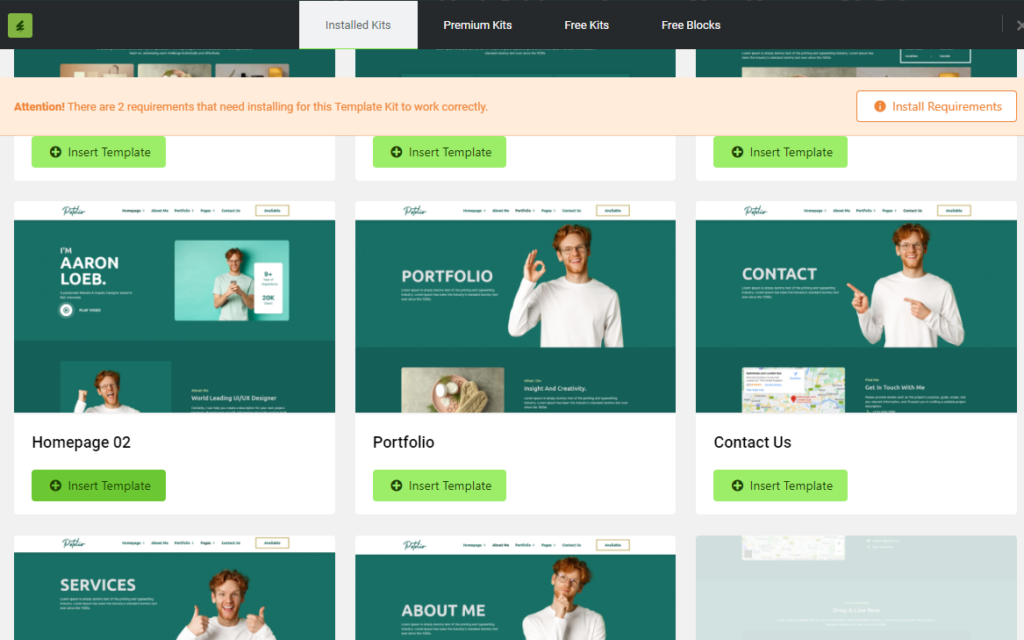Open the Free Kits tab
The height and width of the screenshot is (640, 1024).
(586, 25)
